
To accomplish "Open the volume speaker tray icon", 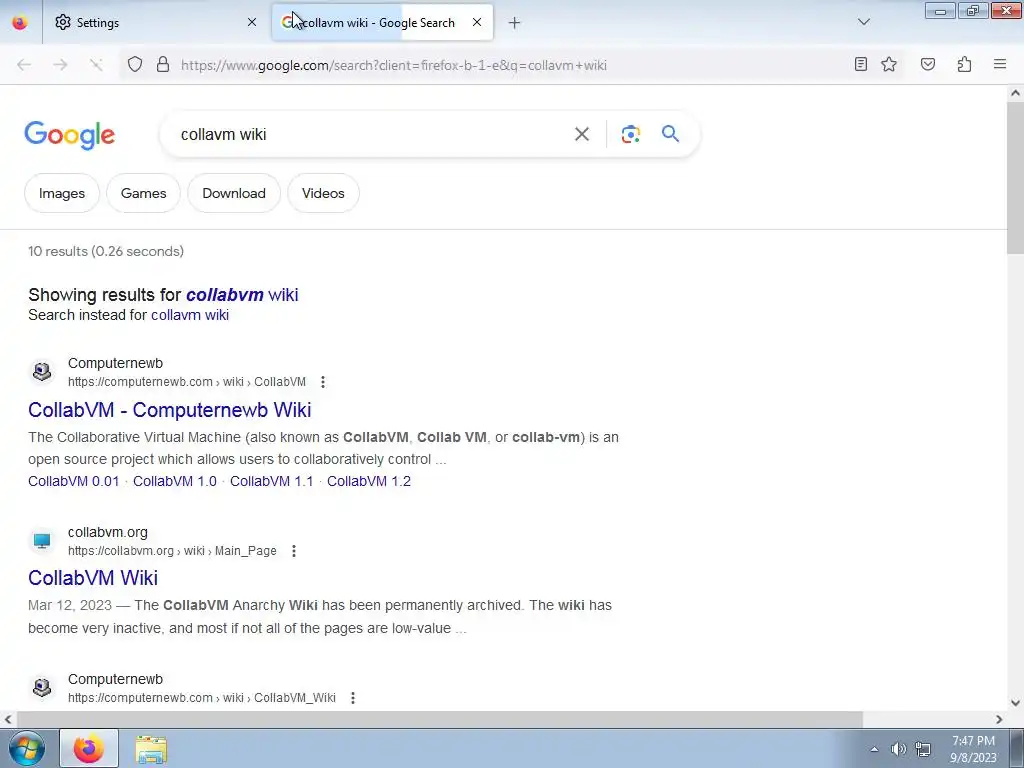I will click(899, 749).
